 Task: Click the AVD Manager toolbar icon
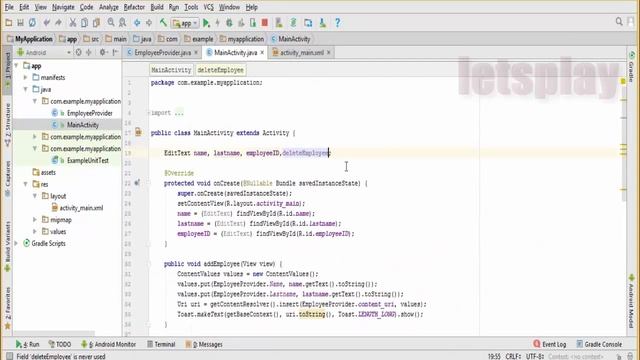point(279,23)
